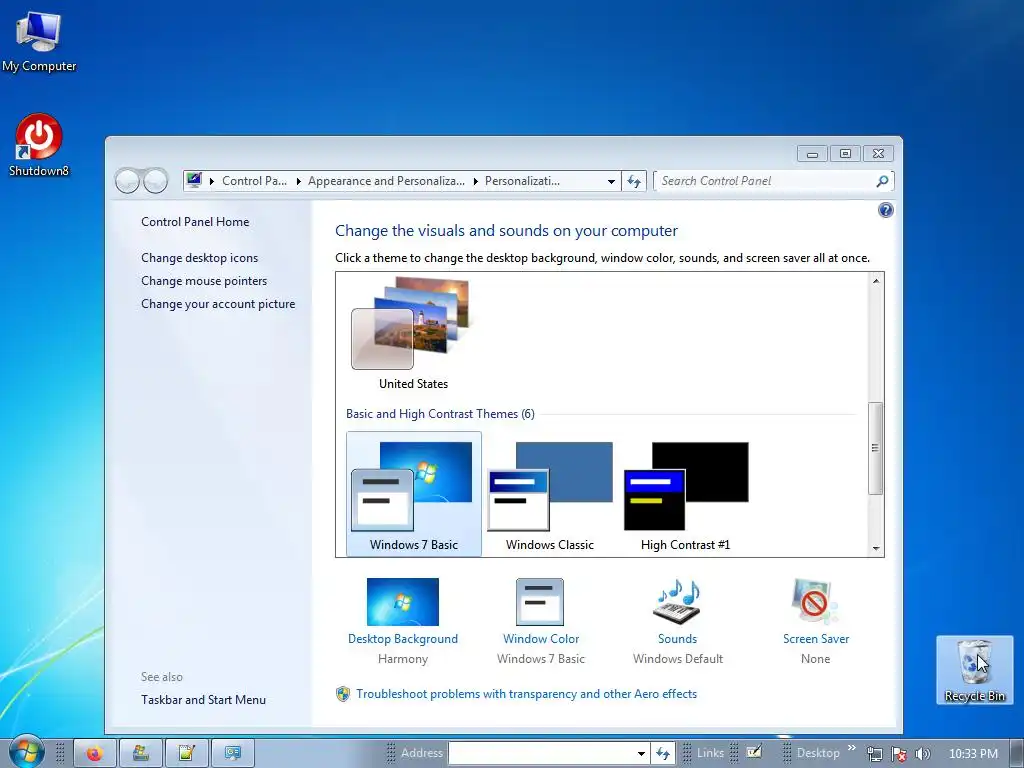Focus the Search Control Panel field

click(773, 181)
